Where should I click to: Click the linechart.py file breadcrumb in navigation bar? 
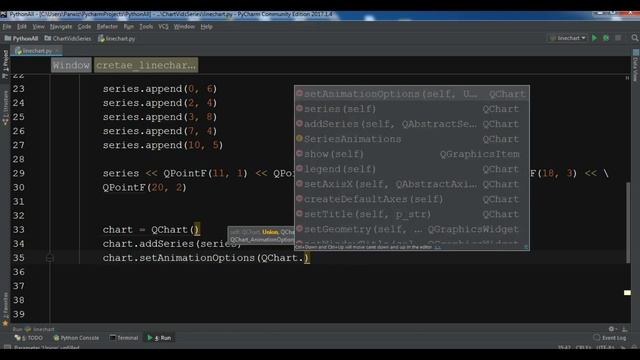click(117, 38)
